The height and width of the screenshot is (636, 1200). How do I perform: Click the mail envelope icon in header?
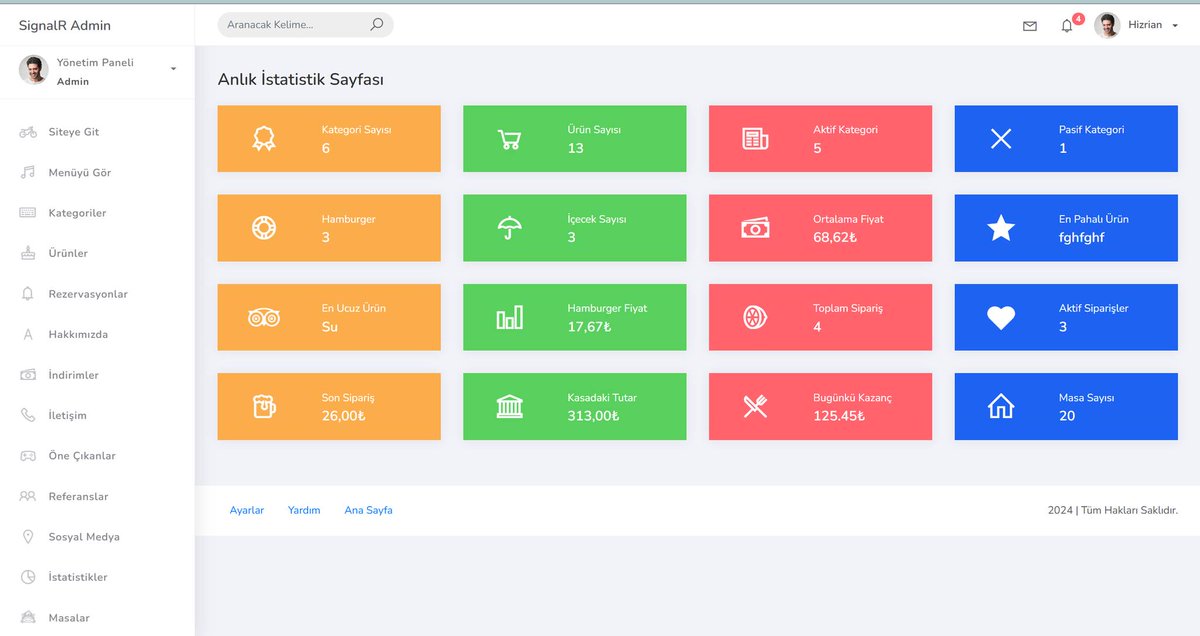[x=1030, y=26]
